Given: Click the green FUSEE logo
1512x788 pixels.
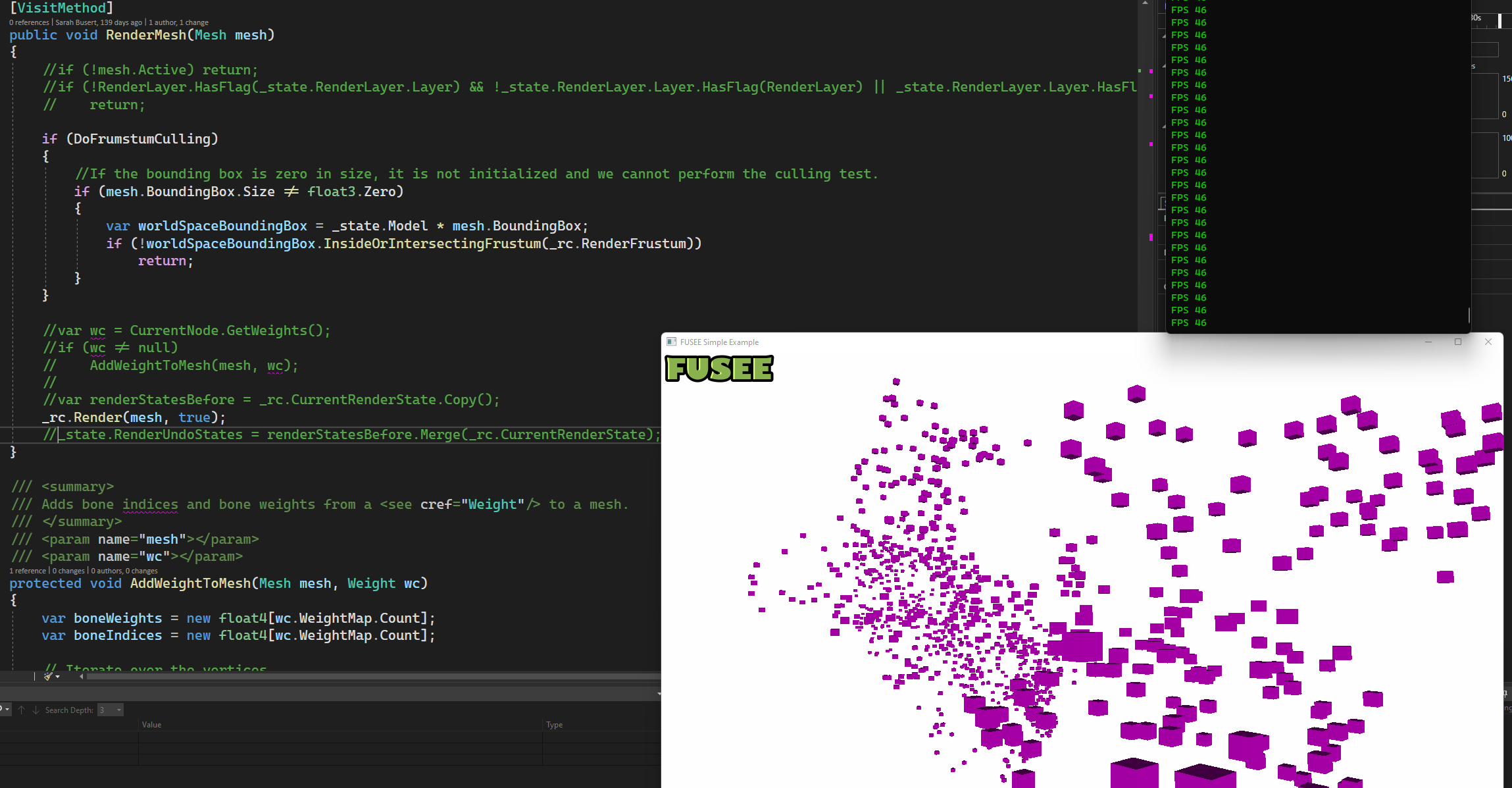Looking at the screenshot, I should (719, 369).
